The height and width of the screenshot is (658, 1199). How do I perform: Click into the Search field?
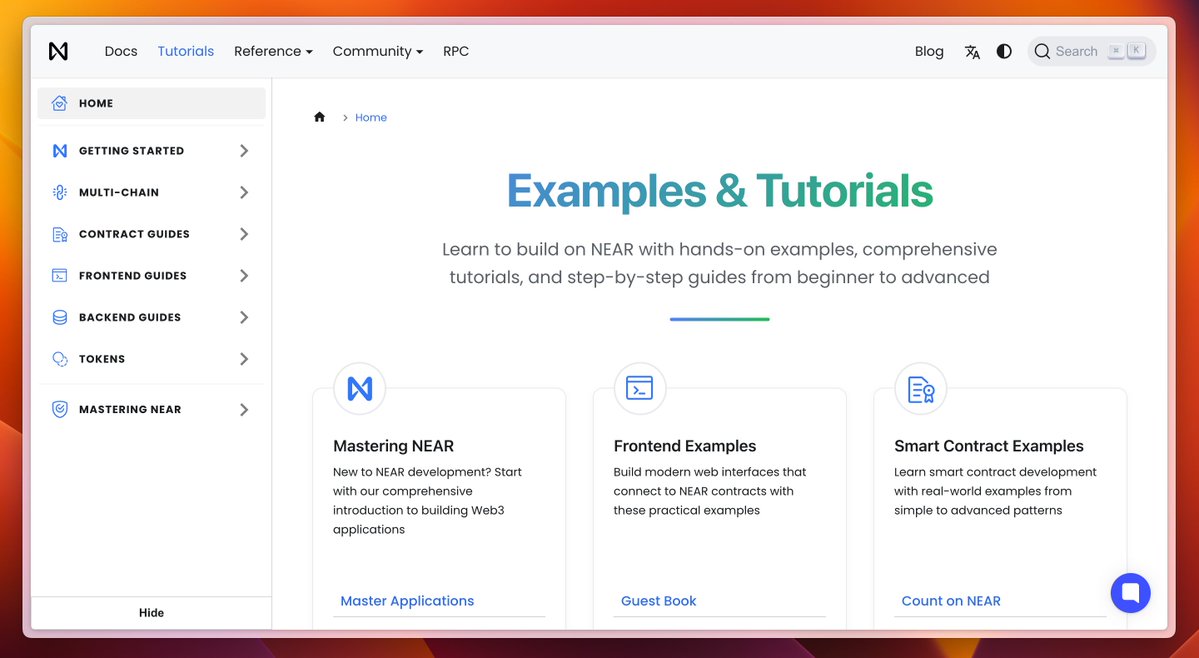(x=1091, y=51)
